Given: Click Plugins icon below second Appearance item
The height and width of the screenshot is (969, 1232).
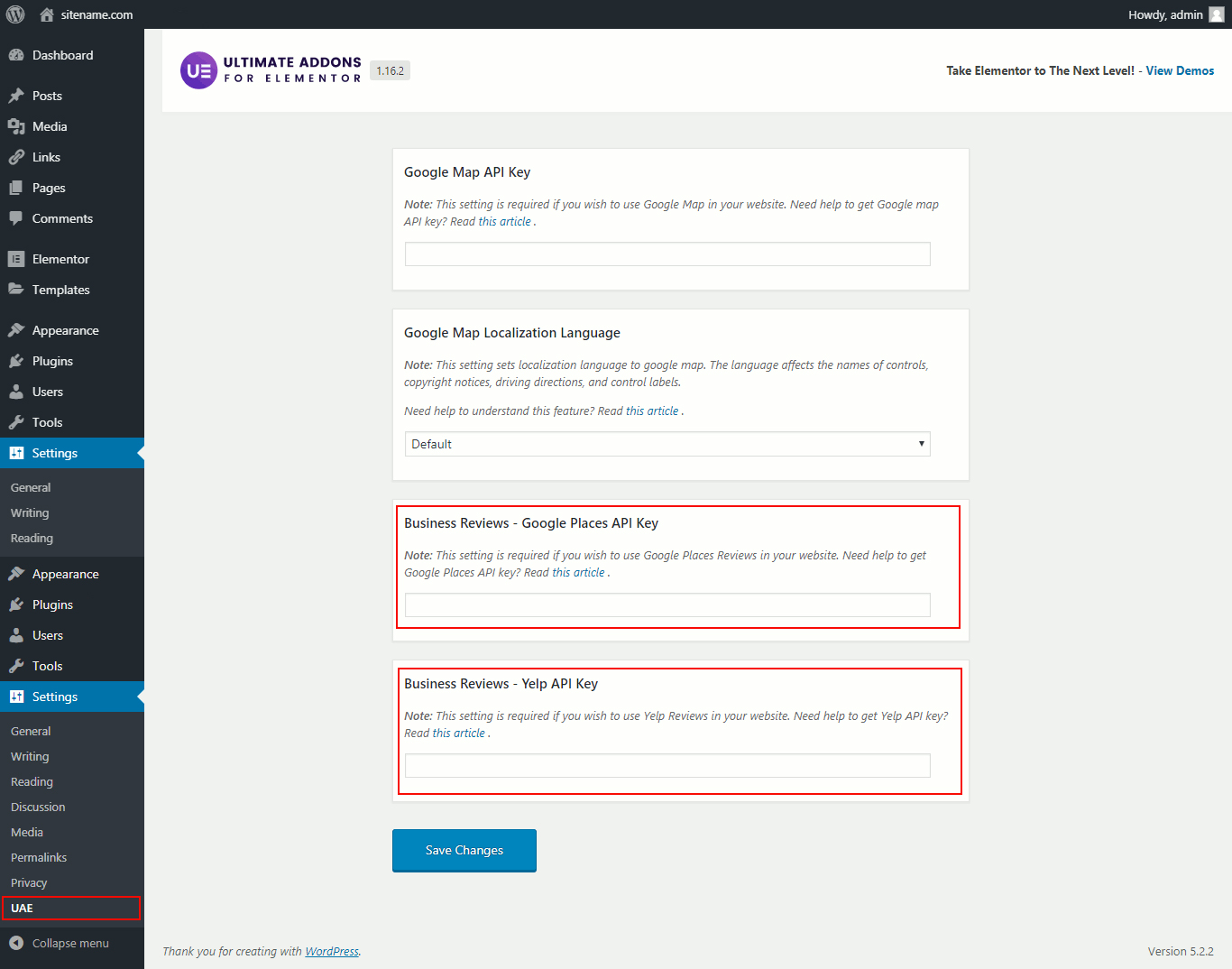Looking at the screenshot, I should tap(16, 604).
